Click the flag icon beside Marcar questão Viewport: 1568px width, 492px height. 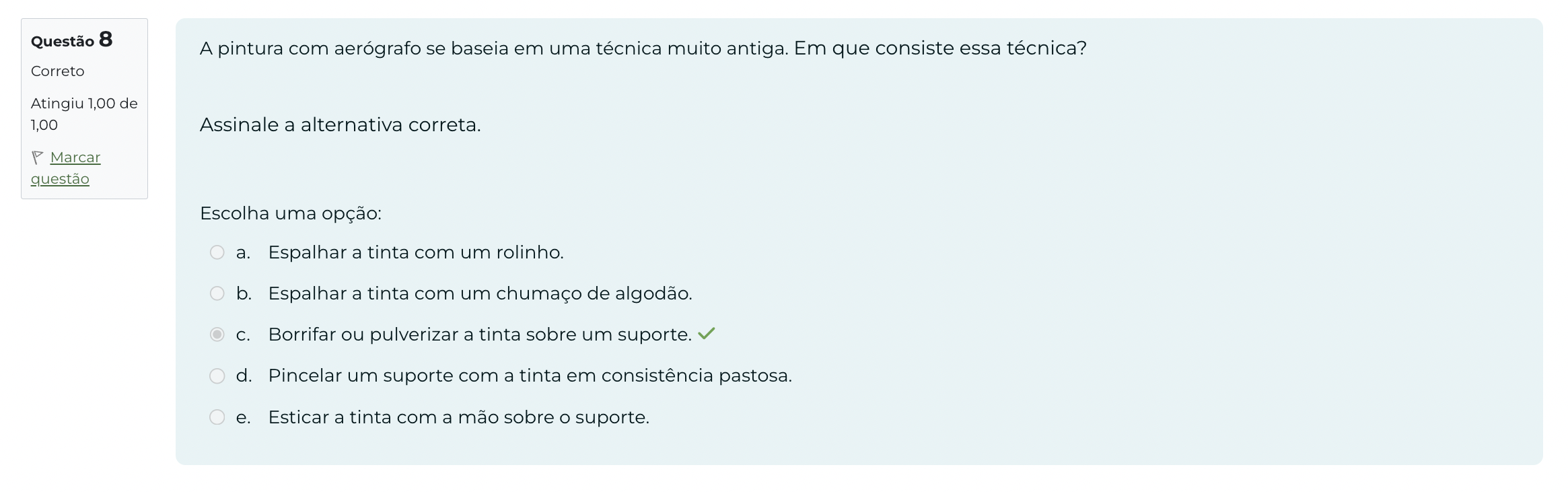coord(38,157)
